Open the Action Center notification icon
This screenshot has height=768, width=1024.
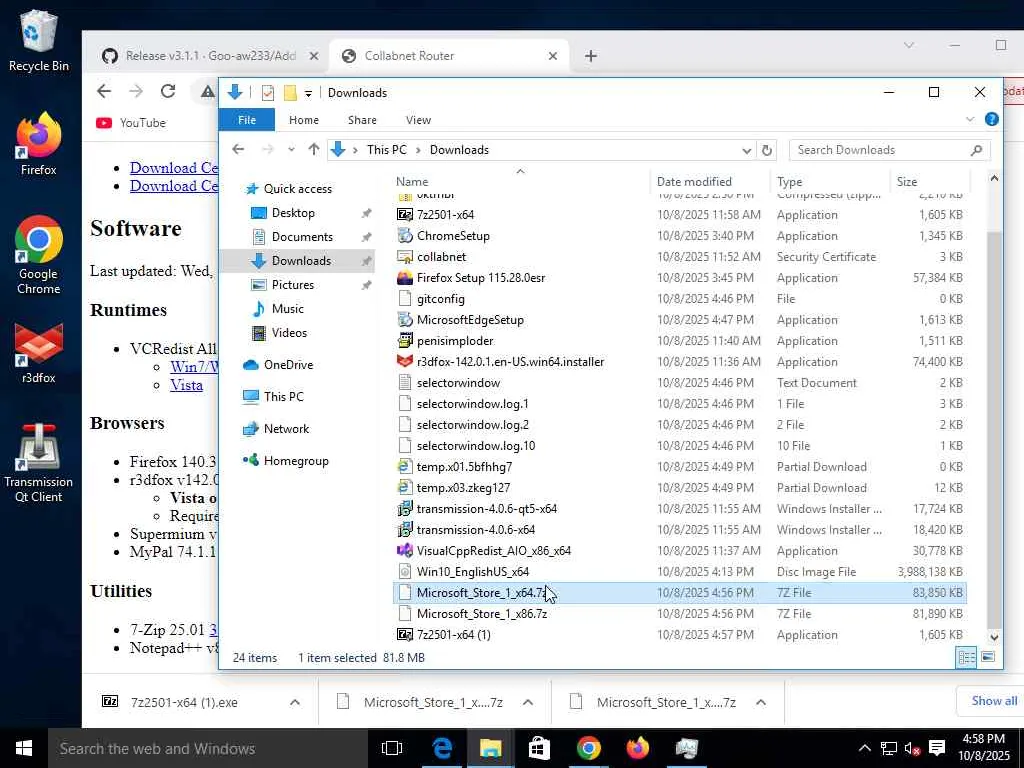(937, 748)
